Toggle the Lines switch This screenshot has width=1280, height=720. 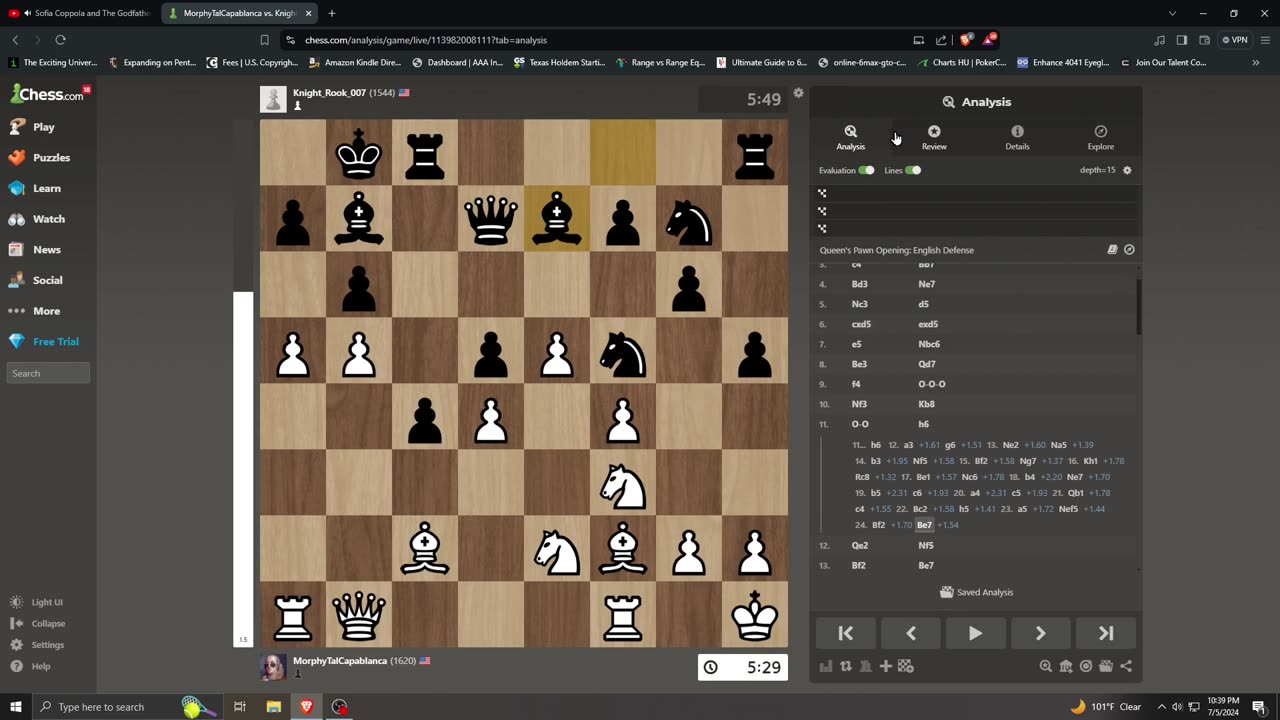[913, 170]
